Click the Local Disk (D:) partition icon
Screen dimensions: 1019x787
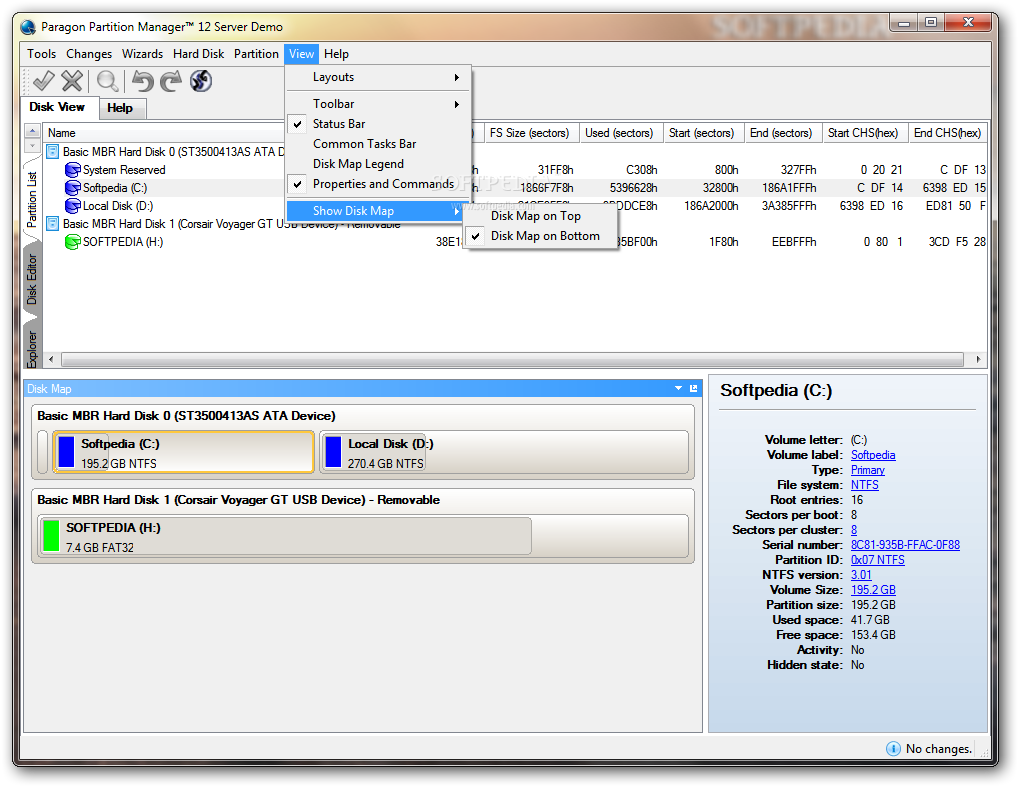[73, 206]
